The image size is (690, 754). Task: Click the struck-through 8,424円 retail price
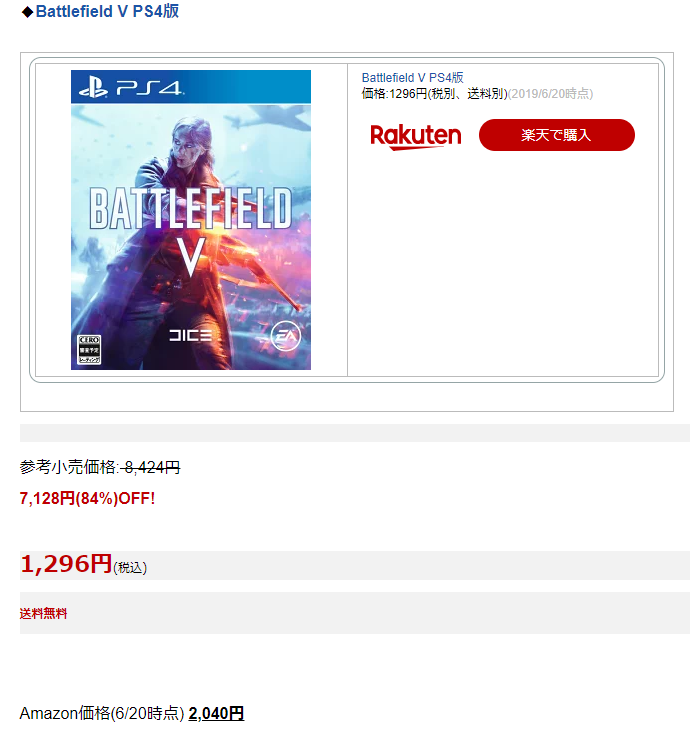(x=151, y=467)
